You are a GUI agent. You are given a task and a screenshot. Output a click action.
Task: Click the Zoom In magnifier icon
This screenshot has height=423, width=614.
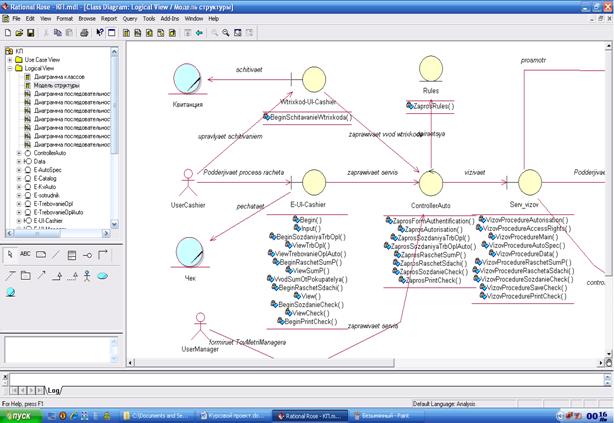click(214, 32)
